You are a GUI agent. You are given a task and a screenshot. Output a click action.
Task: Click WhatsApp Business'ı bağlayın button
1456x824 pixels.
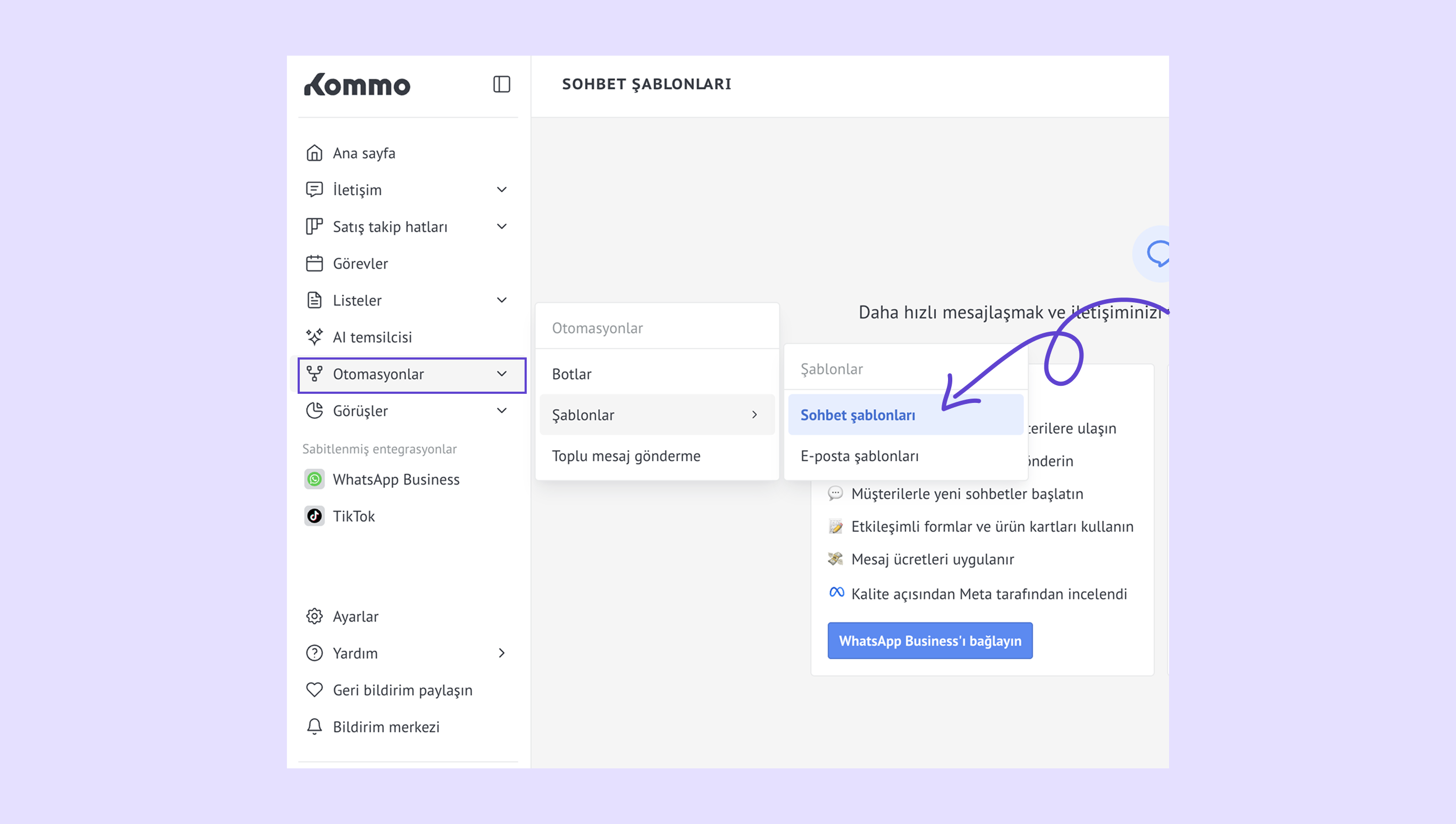click(929, 640)
